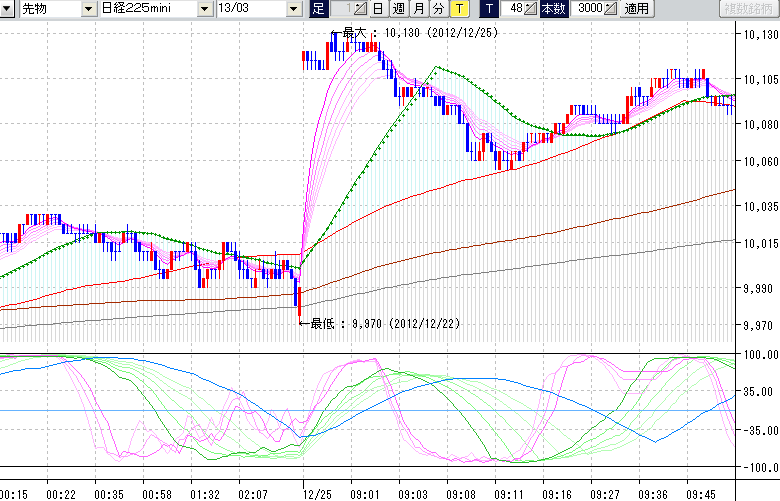Click the 100.00 oscillator scale label
This screenshot has width=780, height=501.
(758, 356)
